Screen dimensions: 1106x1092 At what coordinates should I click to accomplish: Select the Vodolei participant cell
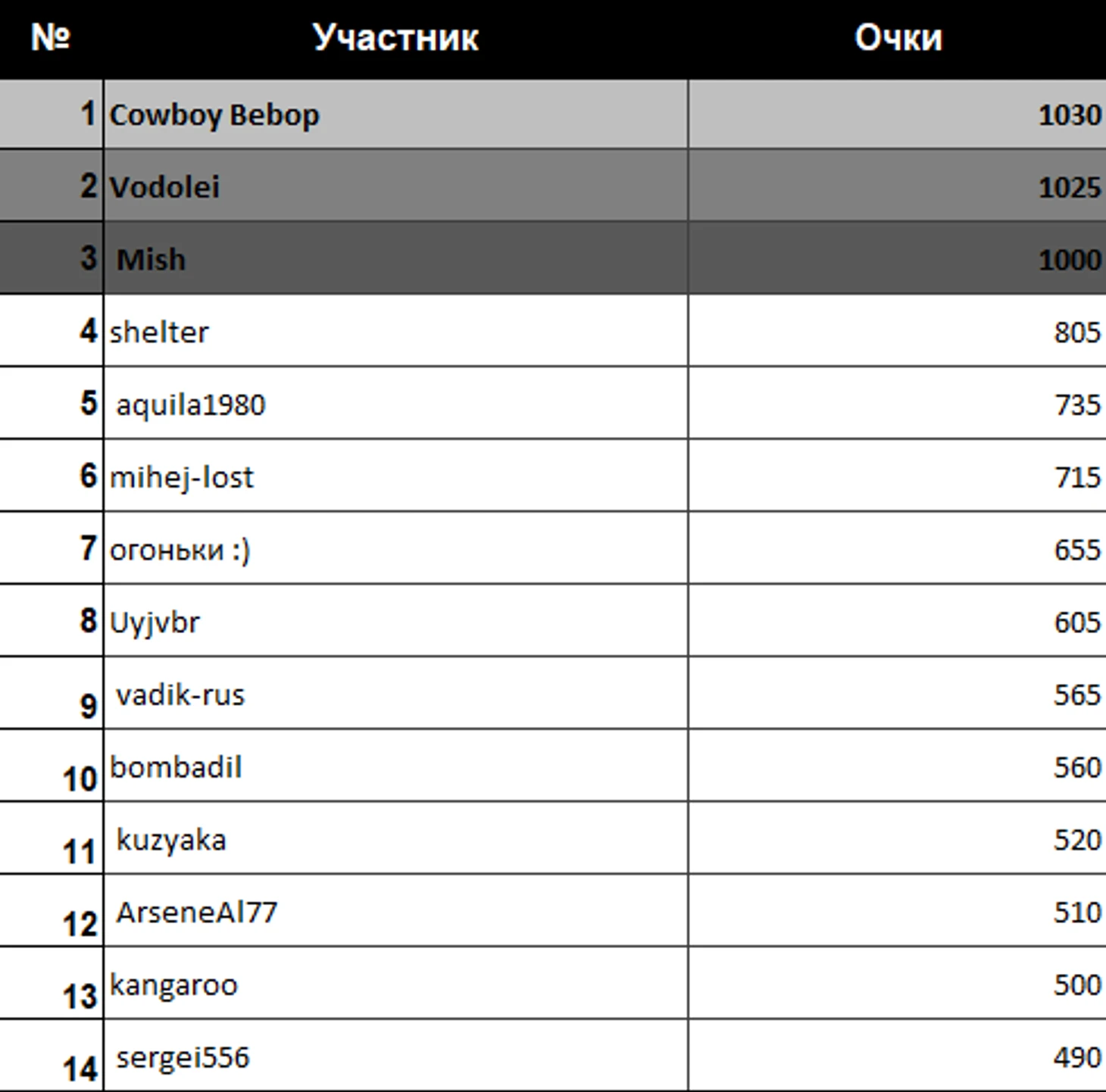click(x=395, y=186)
